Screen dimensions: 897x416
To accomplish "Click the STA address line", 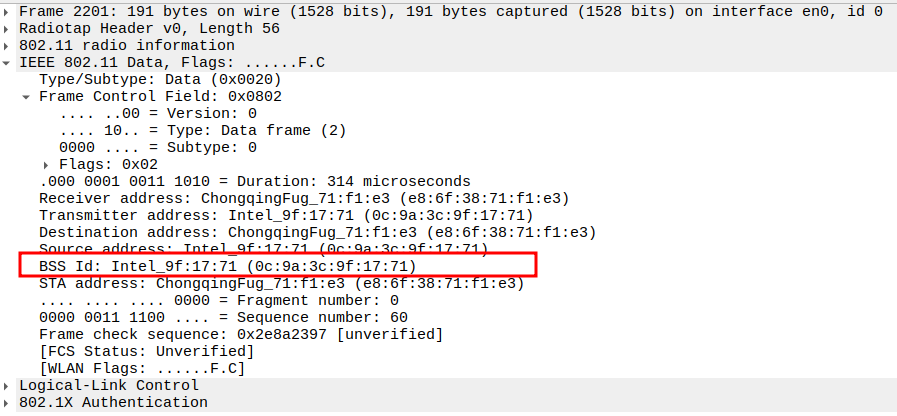I will tap(280, 283).
